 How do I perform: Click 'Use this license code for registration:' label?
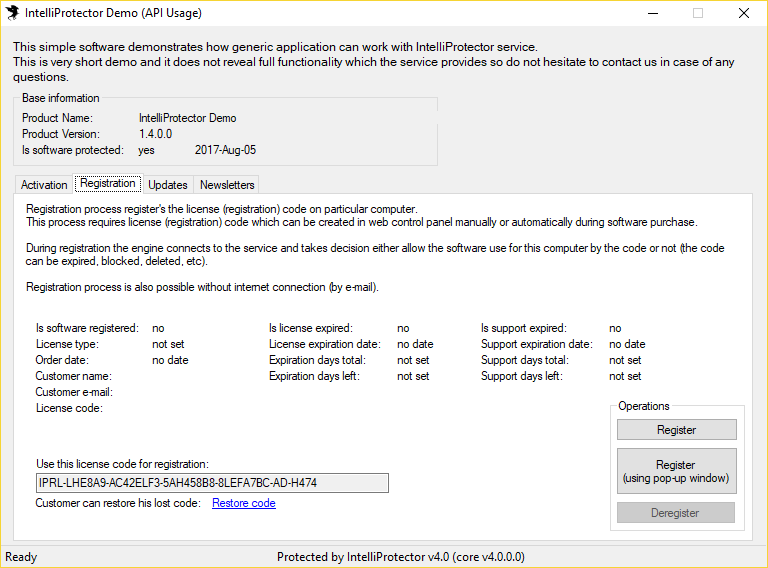coord(122,464)
